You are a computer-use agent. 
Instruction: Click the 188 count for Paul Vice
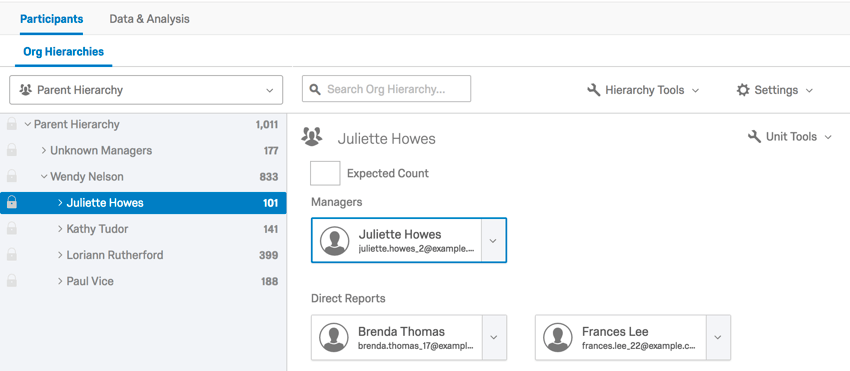269,281
